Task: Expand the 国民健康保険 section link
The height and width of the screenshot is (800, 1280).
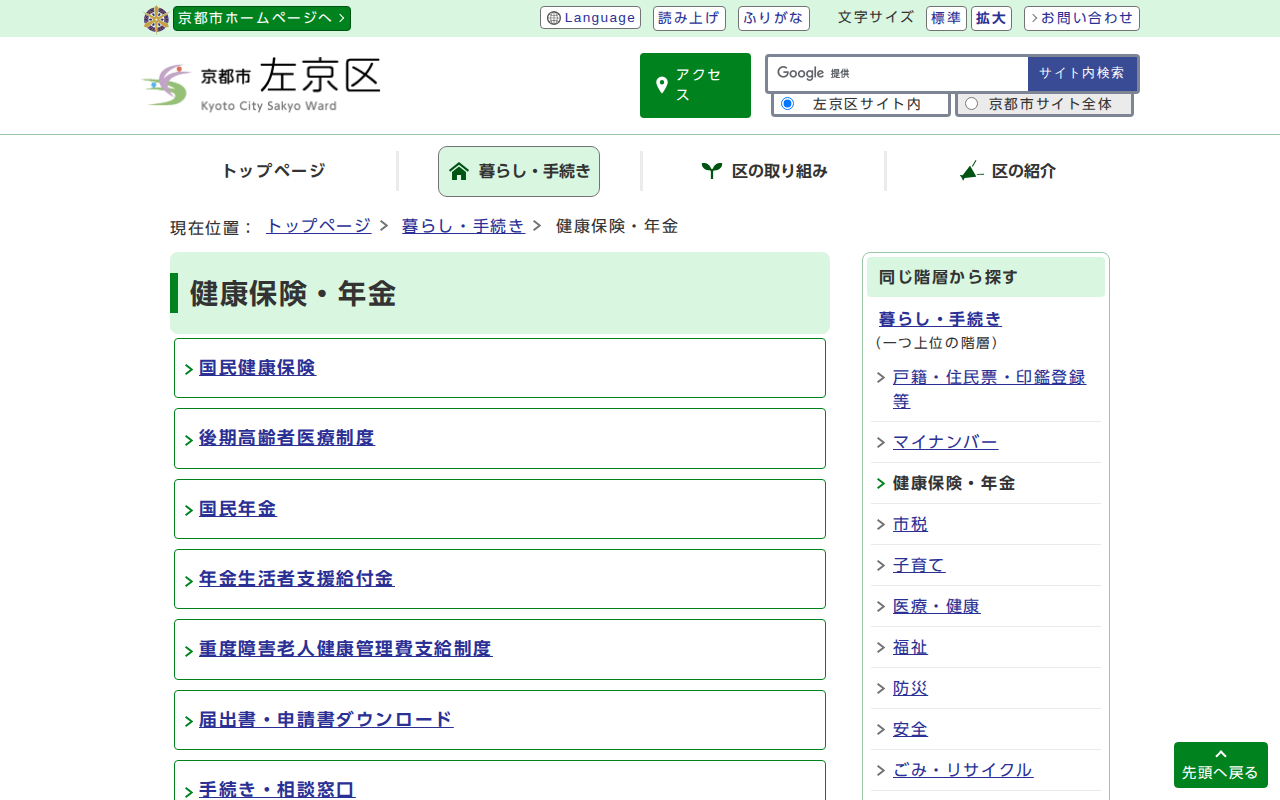Action: coord(257,368)
